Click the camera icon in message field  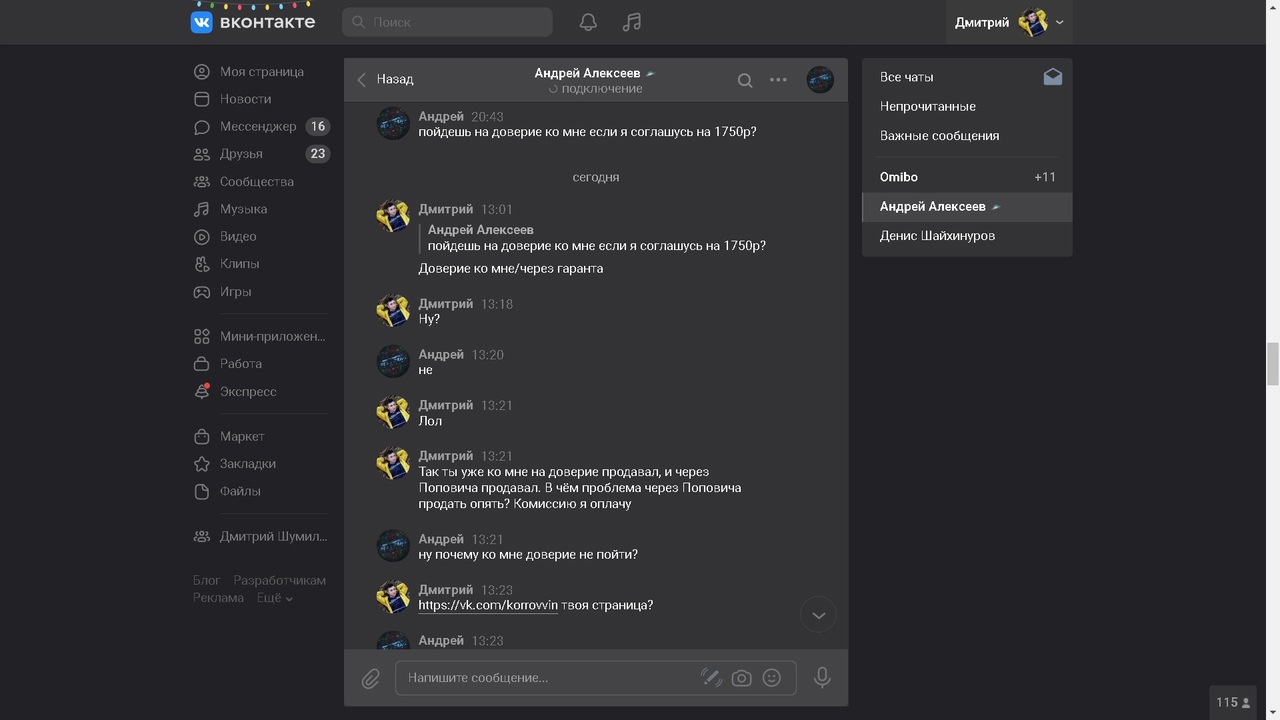coord(741,678)
